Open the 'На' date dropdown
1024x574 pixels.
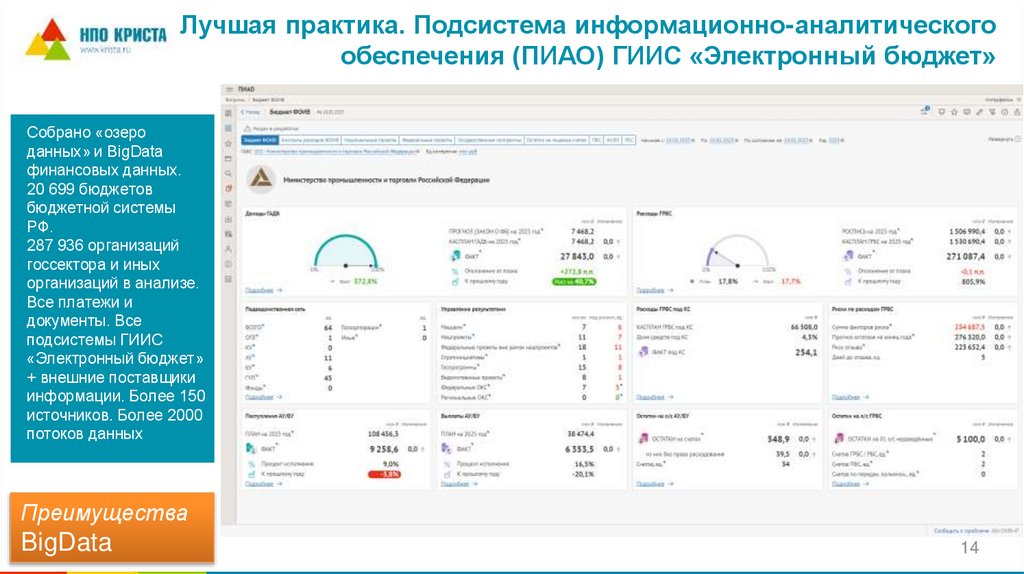click(x=725, y=140)
